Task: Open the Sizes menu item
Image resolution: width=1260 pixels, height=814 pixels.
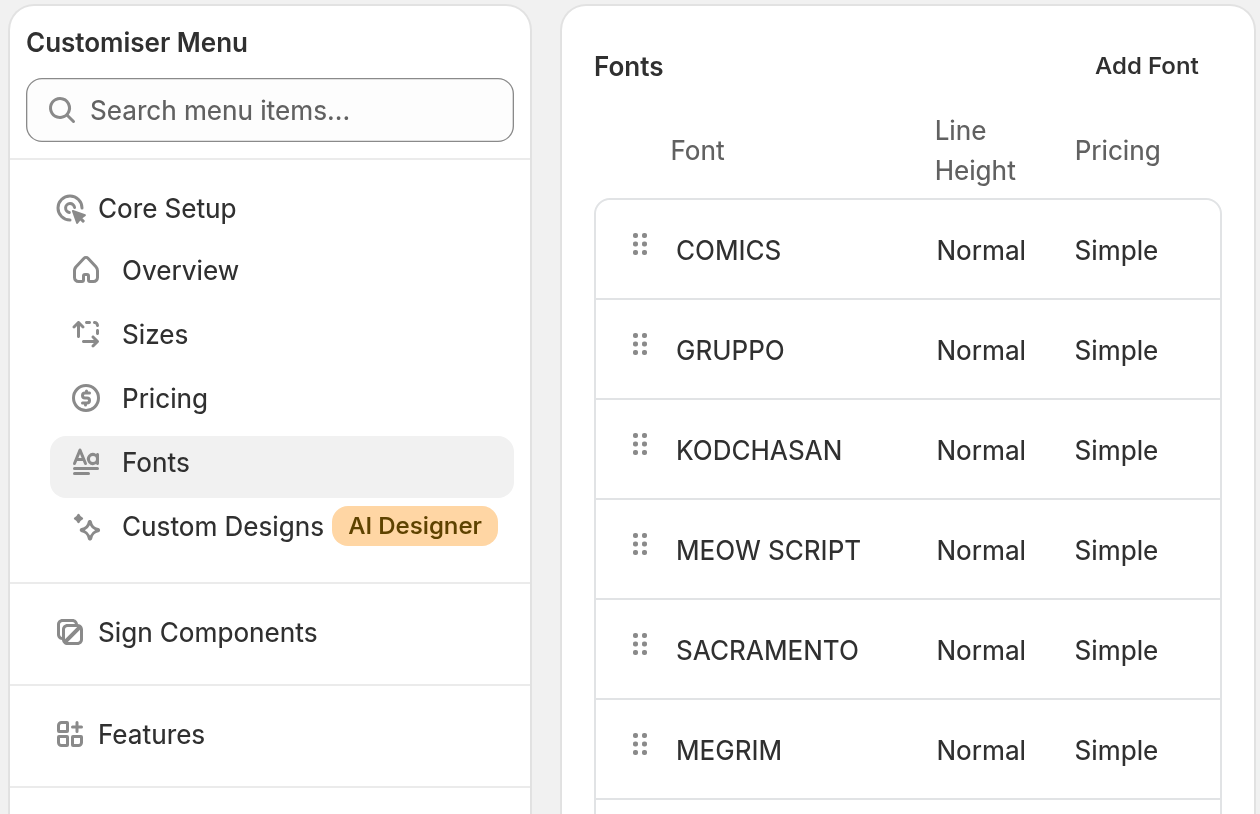Action: (x=282, y=335)
